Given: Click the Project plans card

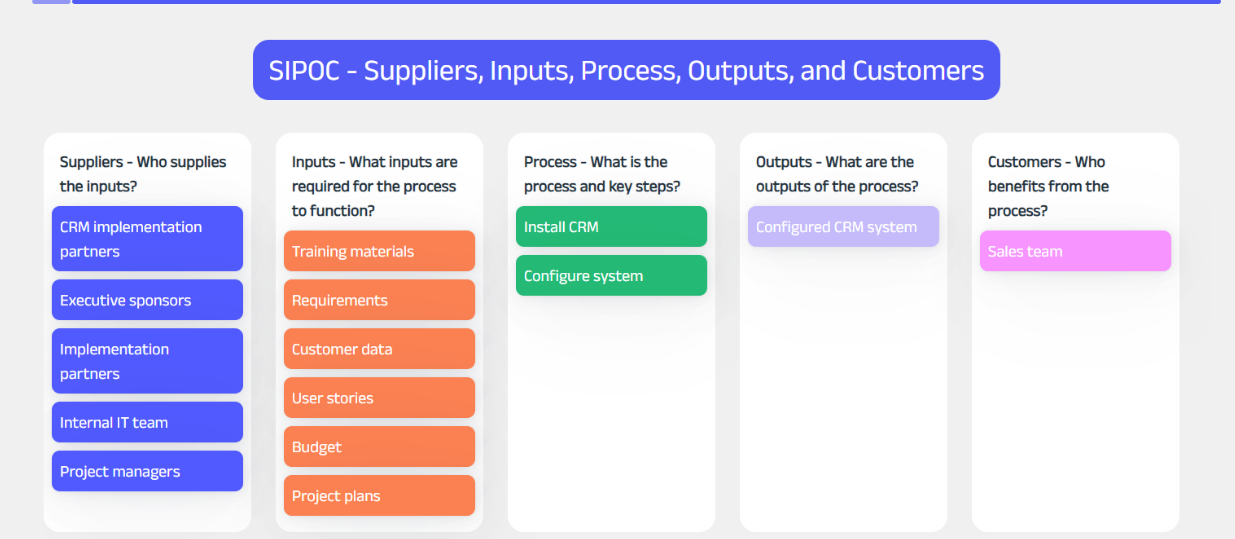Looking at the screenshot, I should tap(379, 496).
